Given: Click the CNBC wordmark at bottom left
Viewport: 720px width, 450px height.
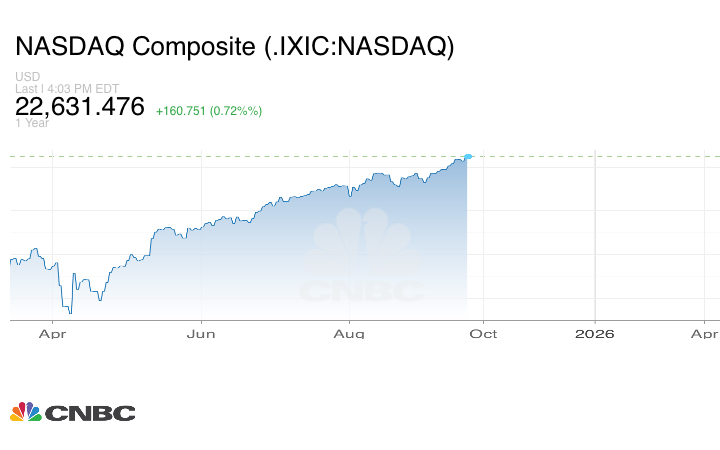Looking at the screenshot, I should click(89, 413).
